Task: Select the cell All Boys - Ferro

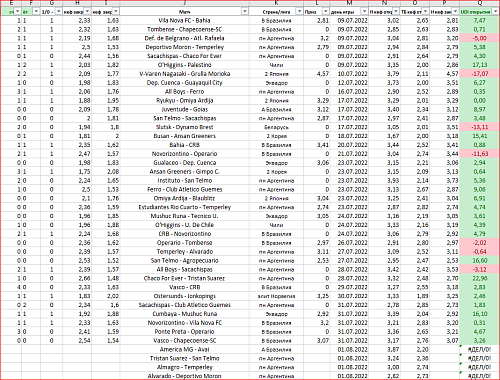Action: click(x=184, y=91)
